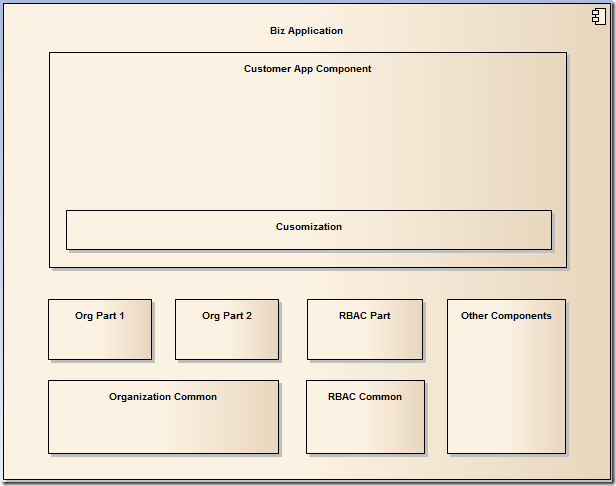Click the 'Organization Common' label text
Viewport: 616px width, 486px height.
coord(163,397)
